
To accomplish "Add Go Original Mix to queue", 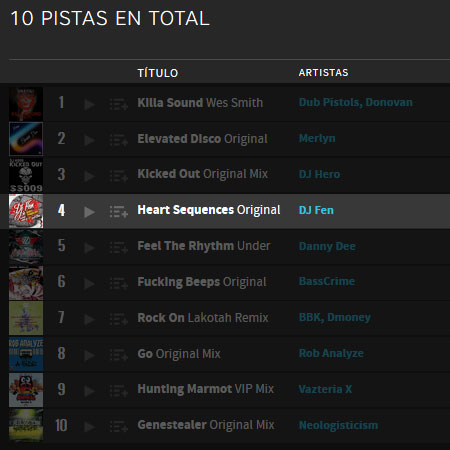I will coord(119,355).
